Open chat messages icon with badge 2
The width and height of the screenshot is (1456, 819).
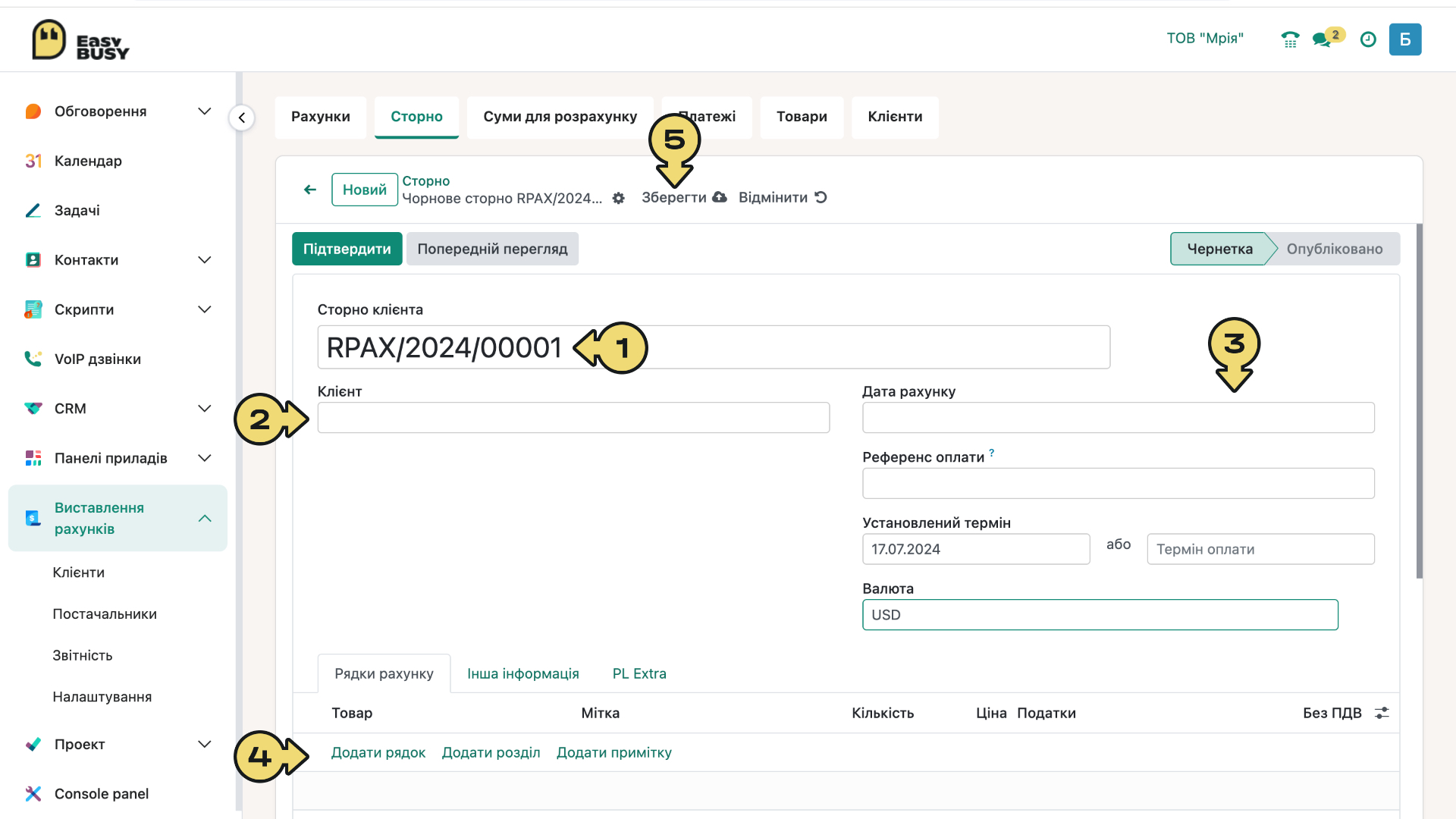point(1327,38)
